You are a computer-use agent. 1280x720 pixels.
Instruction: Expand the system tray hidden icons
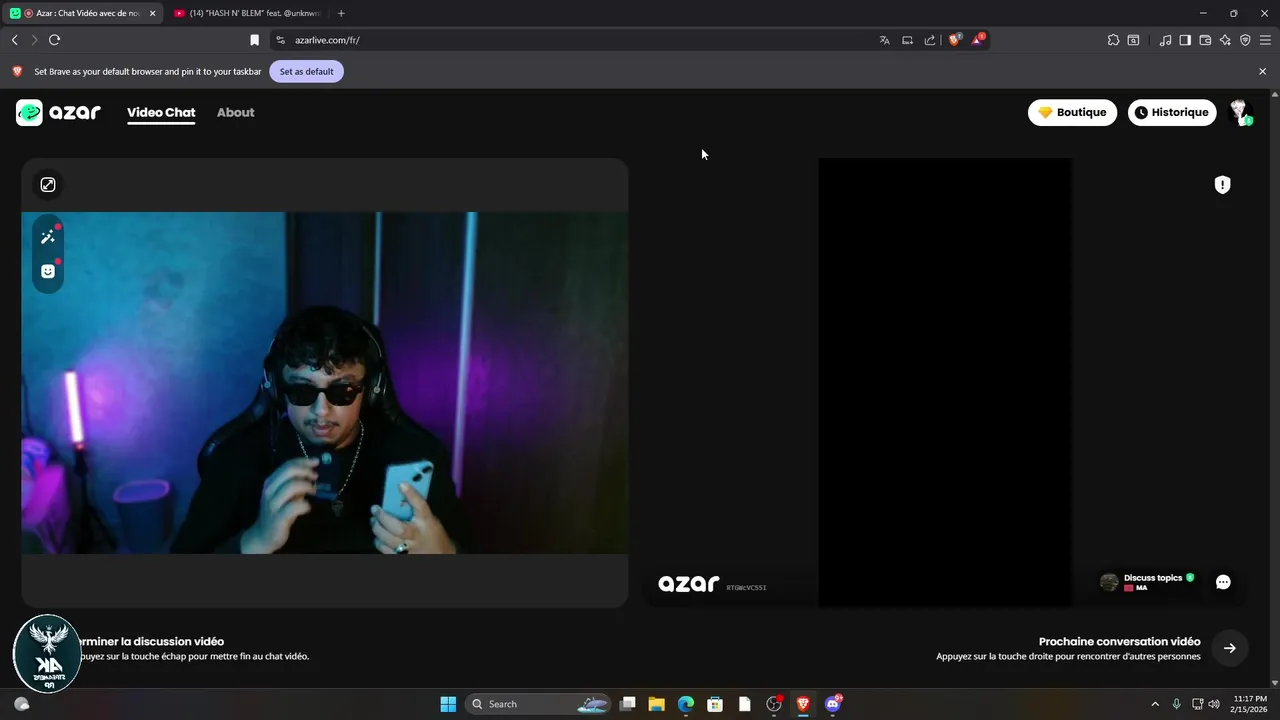tap(1155, 704)
